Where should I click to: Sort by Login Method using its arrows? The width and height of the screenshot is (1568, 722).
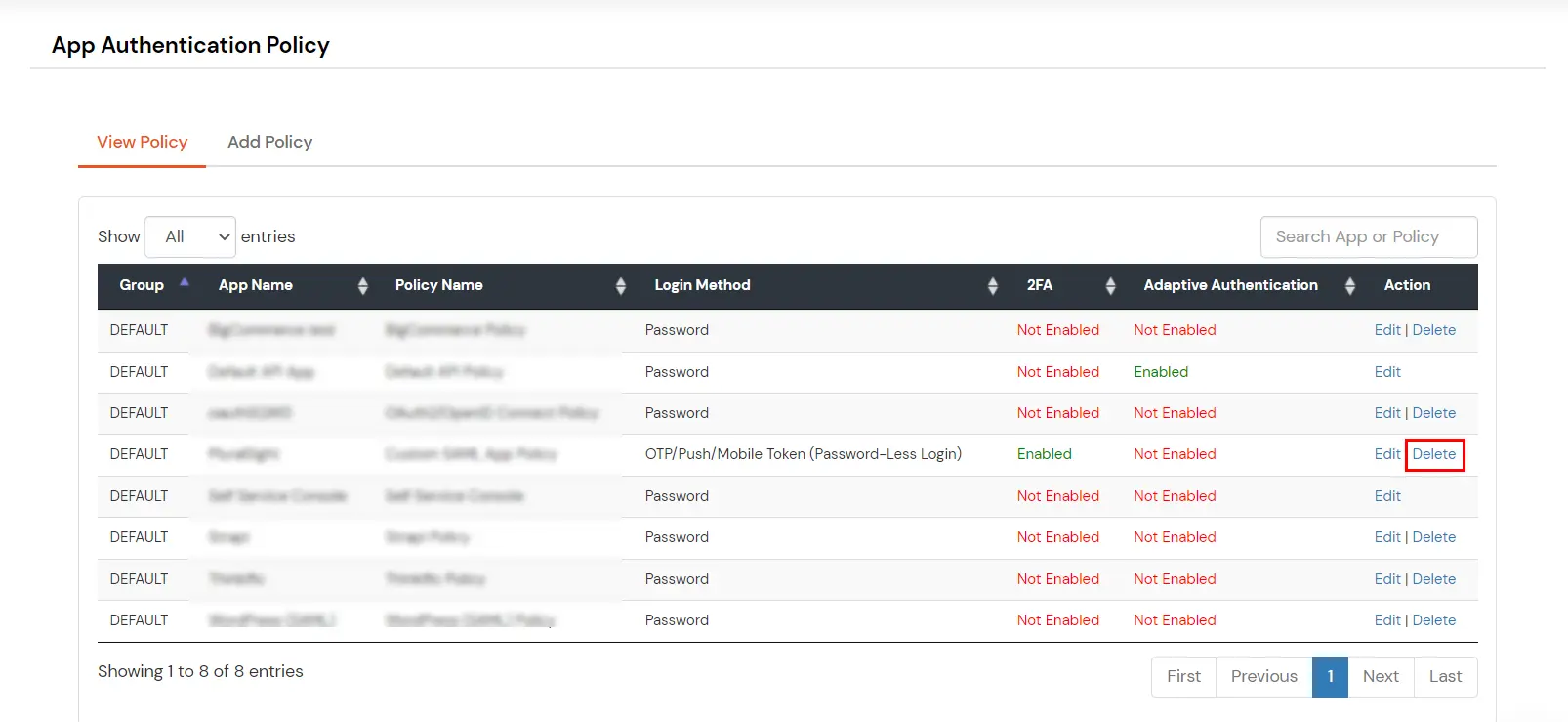click(x=993, y=285)
